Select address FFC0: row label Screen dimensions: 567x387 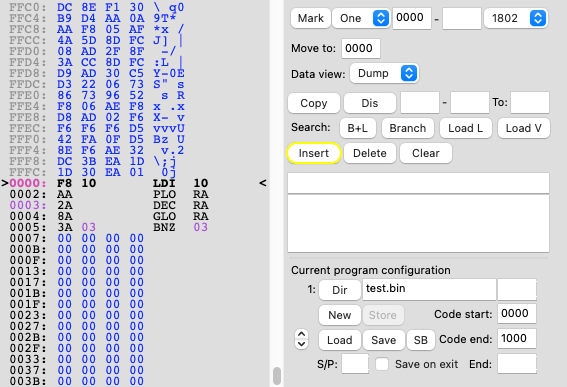click(28, 7)
